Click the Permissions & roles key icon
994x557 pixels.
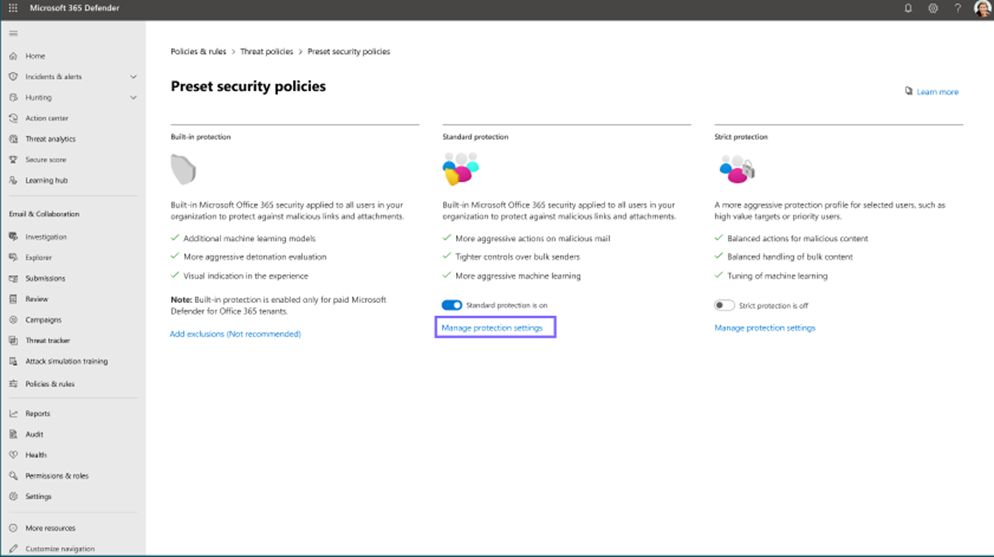tap(13, 475)
